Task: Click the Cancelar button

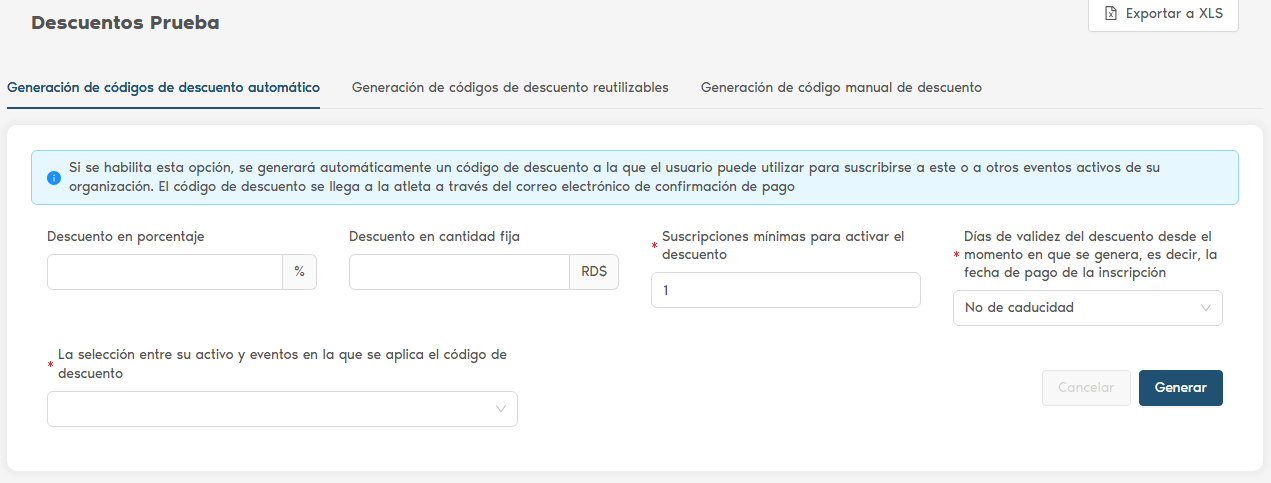Action: [1085, 388]
